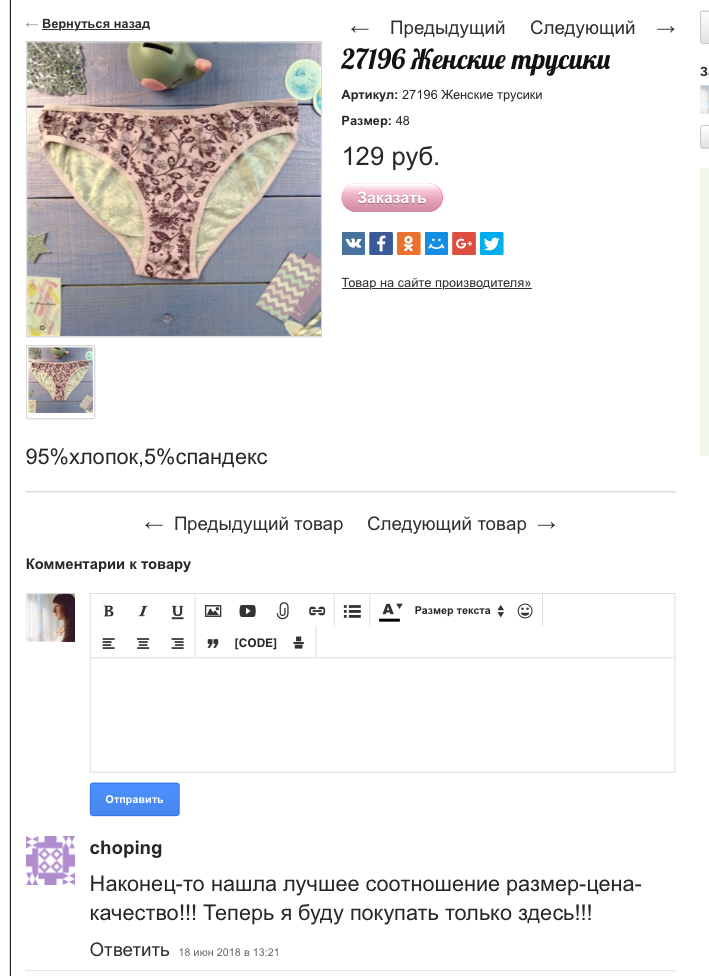Toggle italic formatting in comment editor
Screen dimensions: 709x976
pos(143,611)
